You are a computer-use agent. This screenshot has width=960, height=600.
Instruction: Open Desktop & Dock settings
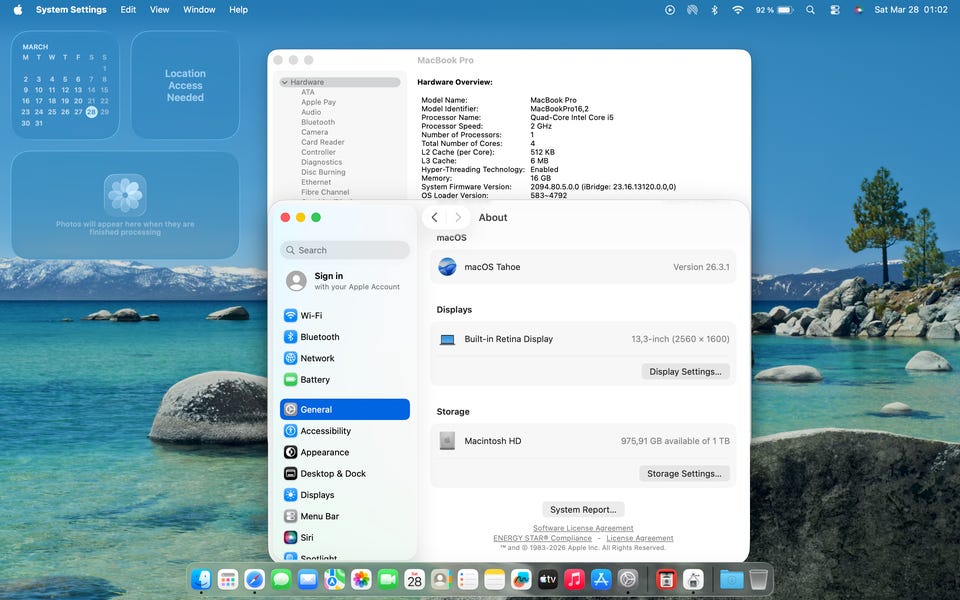pos(333,474)
